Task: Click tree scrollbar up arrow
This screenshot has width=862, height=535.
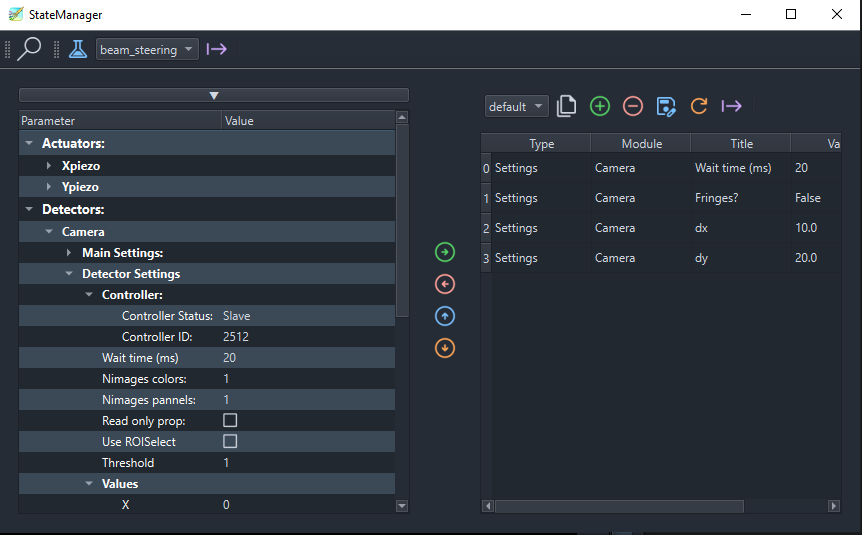Action: pyautogui.click(x=402, y=117)
